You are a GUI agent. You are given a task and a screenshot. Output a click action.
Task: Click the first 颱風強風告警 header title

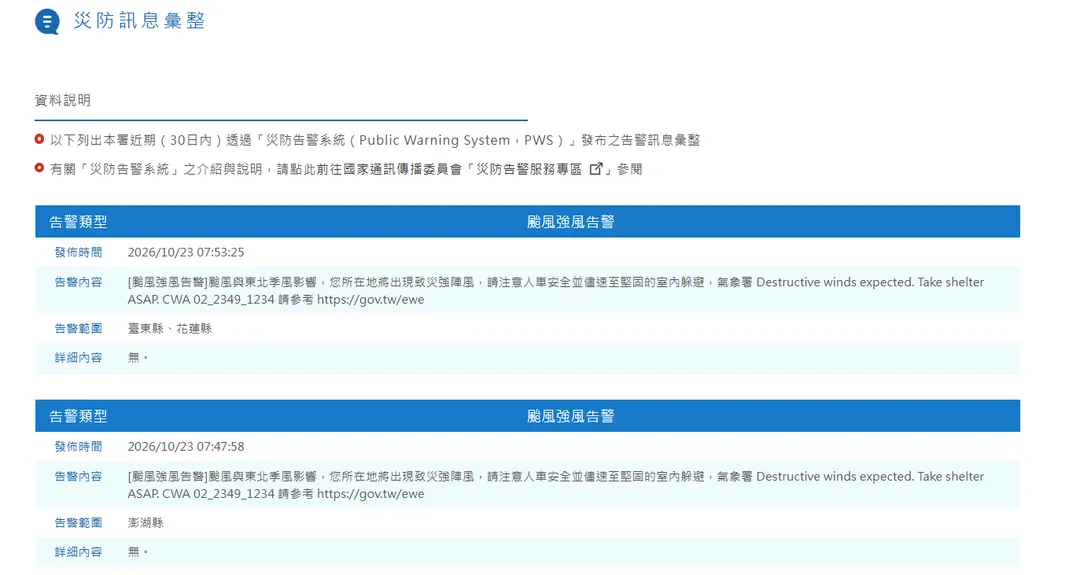[570, 222]
